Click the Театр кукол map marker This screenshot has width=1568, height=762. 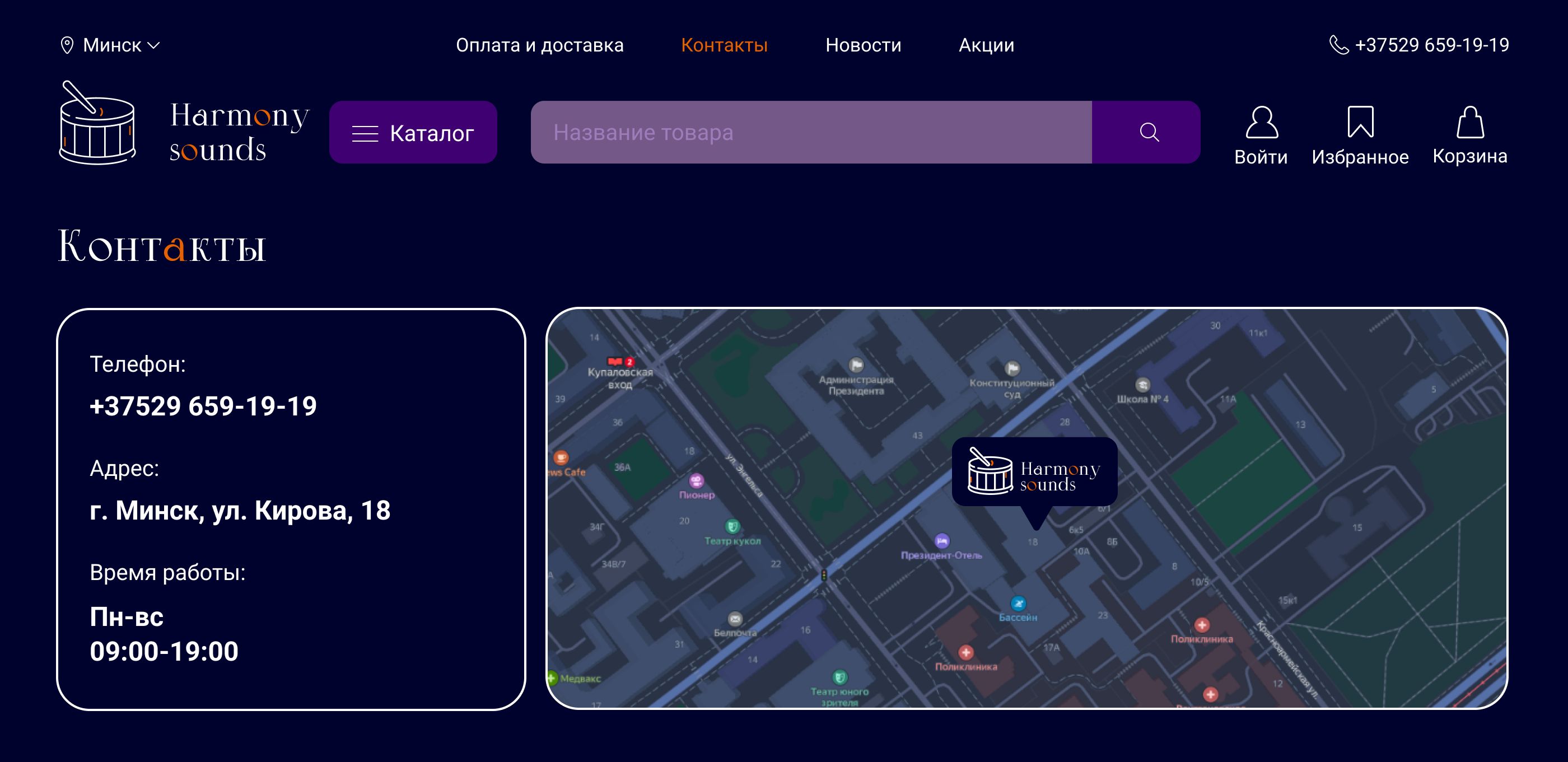(732, 526)
